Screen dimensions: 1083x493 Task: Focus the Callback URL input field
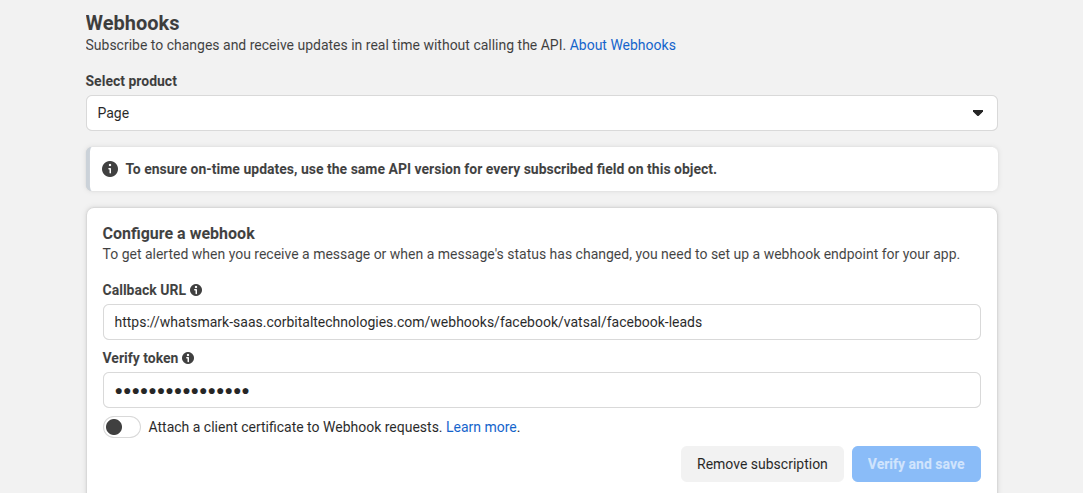541,322
